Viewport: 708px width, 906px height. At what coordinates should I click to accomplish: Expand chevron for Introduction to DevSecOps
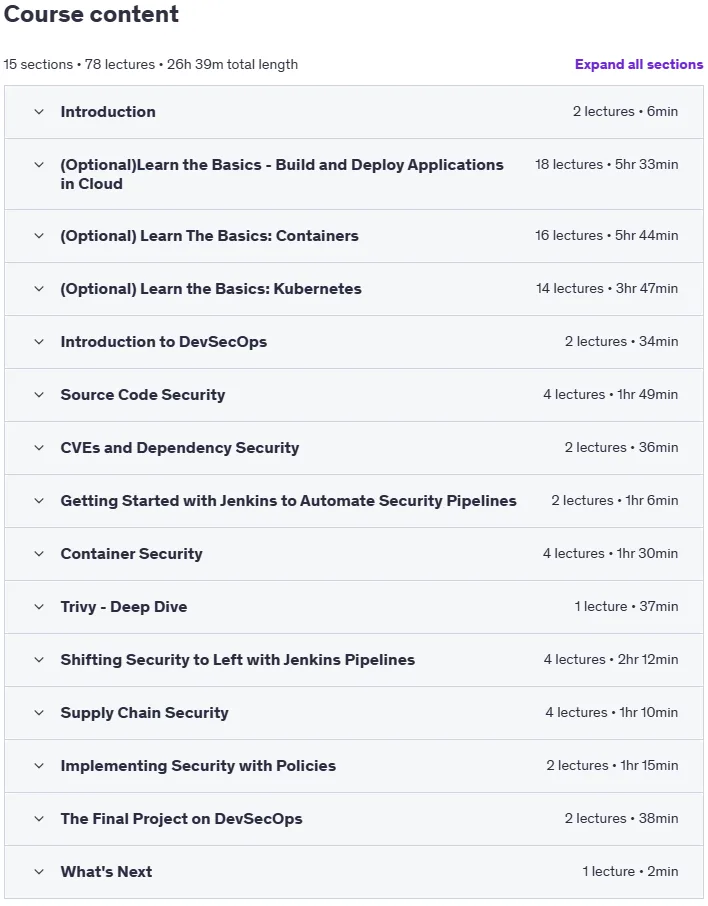pyautogui.click(x=39, y=341)
